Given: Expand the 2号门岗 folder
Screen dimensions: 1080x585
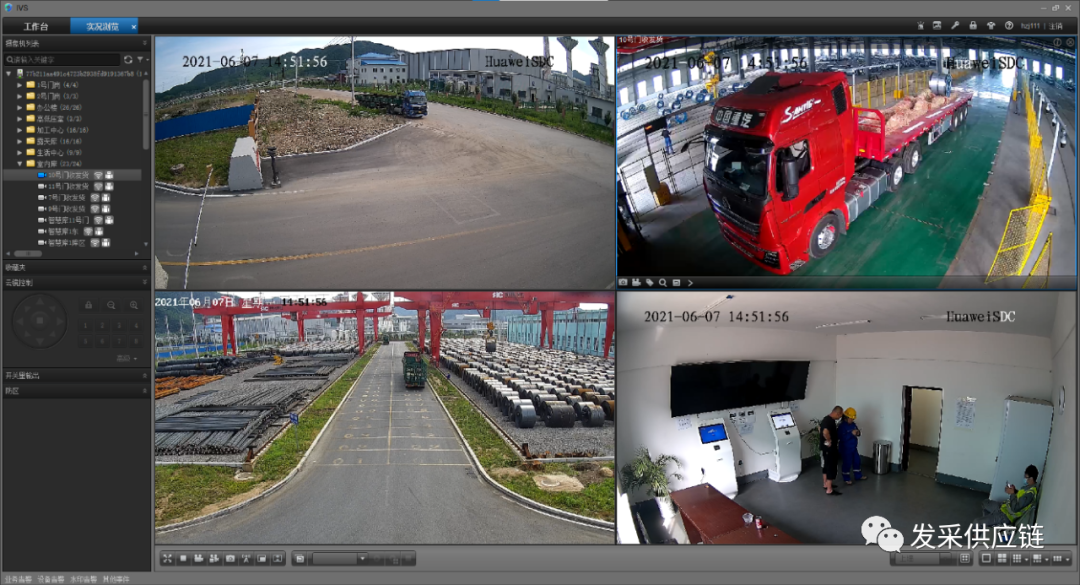Looking at the screenshot, I should [x=20, y=96].
